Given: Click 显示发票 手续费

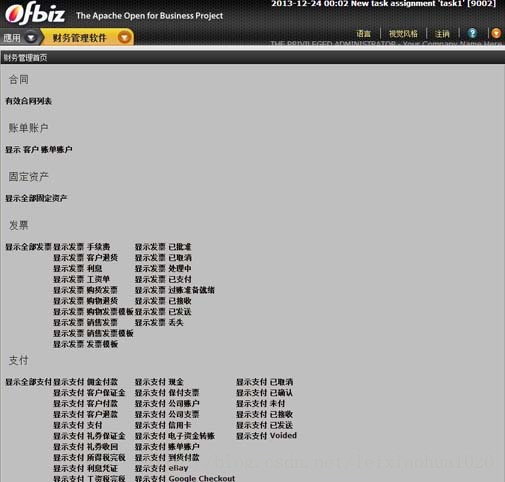Looking at the screenshot, I should coord(82,247).
